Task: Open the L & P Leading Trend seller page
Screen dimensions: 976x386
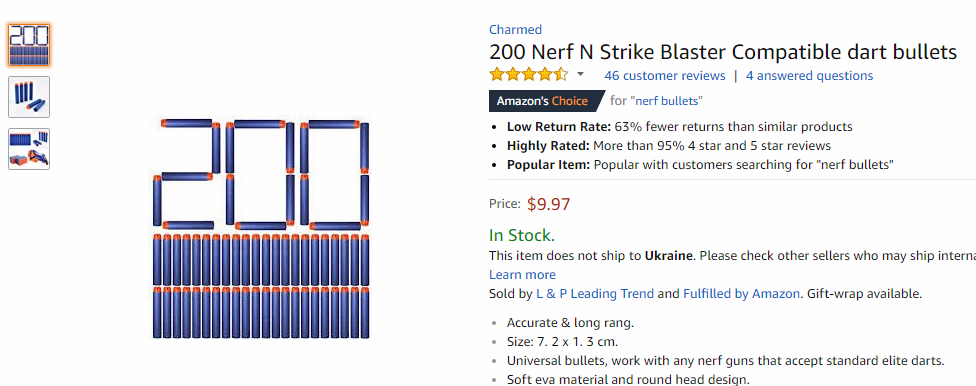Action: pos(594,293)
